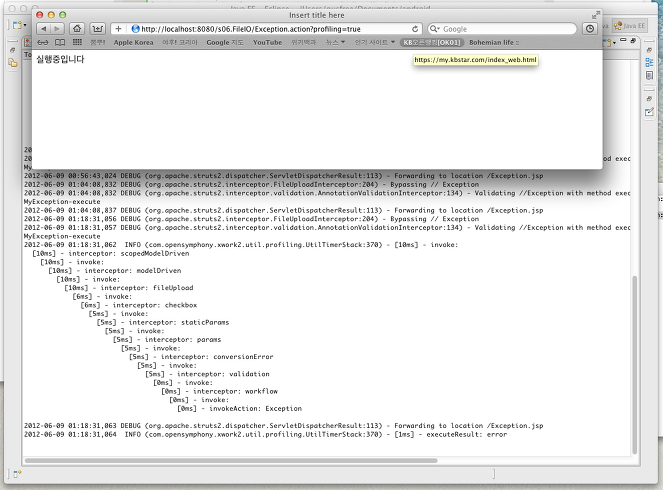663x490 pixels.
Task: Open the Project Explorer fast view in Eclipse
Action: (13, 63)
